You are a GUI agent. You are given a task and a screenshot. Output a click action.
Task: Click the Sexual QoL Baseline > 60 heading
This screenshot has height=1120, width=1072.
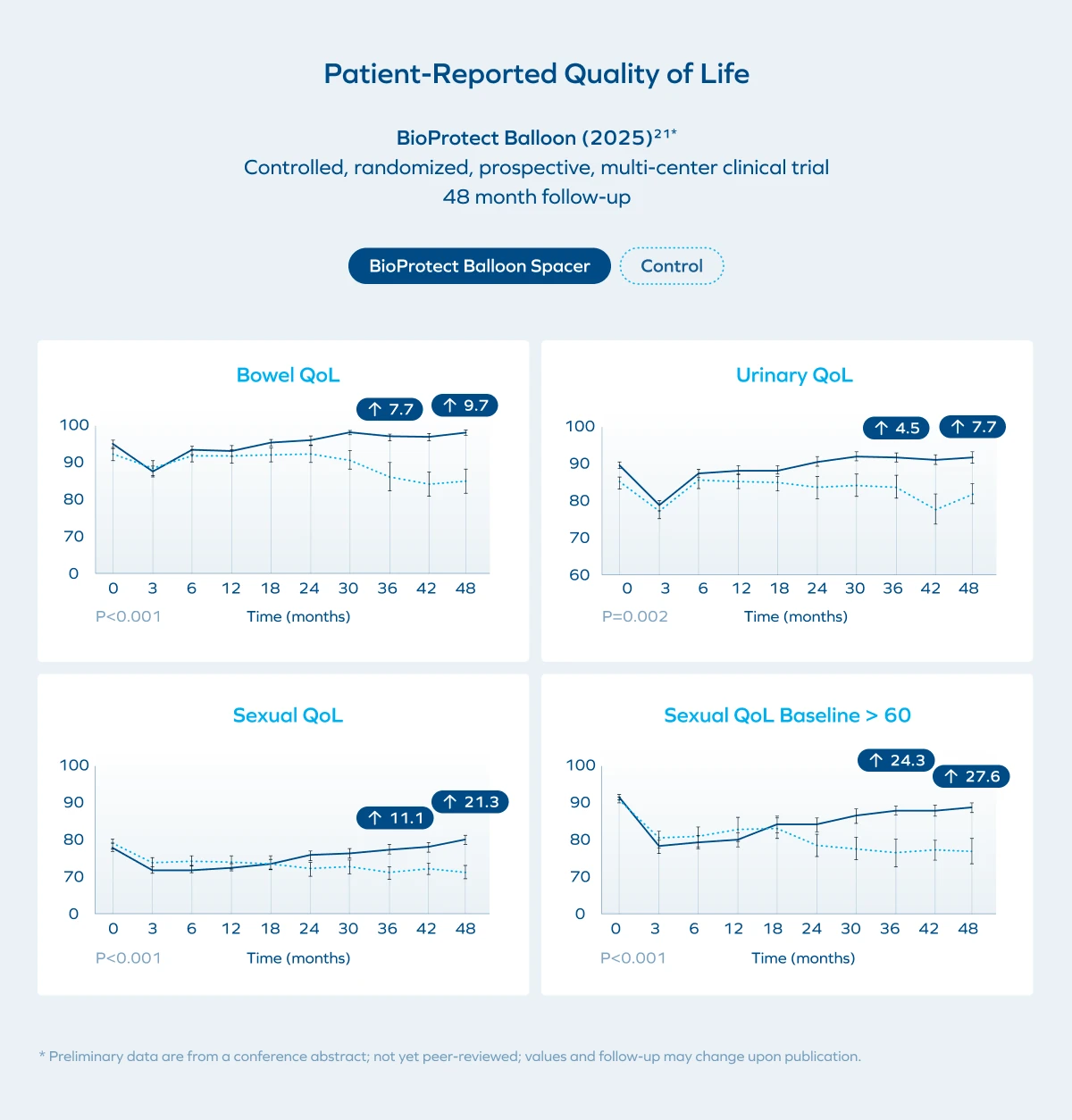[x=787, y=715]
